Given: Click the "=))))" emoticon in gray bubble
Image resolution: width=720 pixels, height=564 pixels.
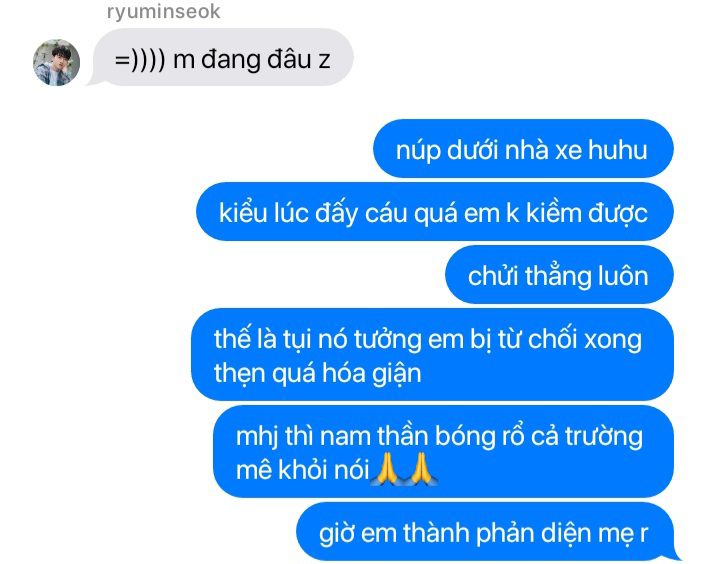Looking at the screenshot, I should [x=140, y=60].
